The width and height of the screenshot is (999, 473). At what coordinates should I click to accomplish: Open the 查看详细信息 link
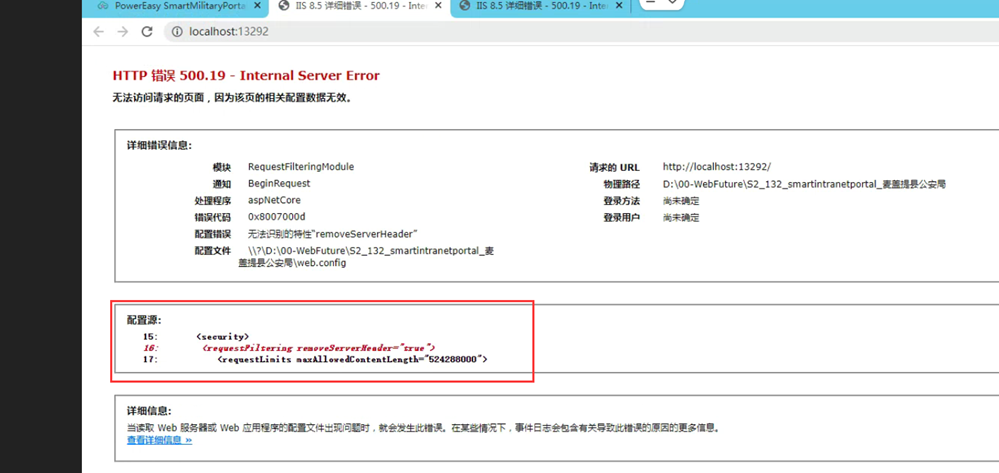[x=159, y=440]
